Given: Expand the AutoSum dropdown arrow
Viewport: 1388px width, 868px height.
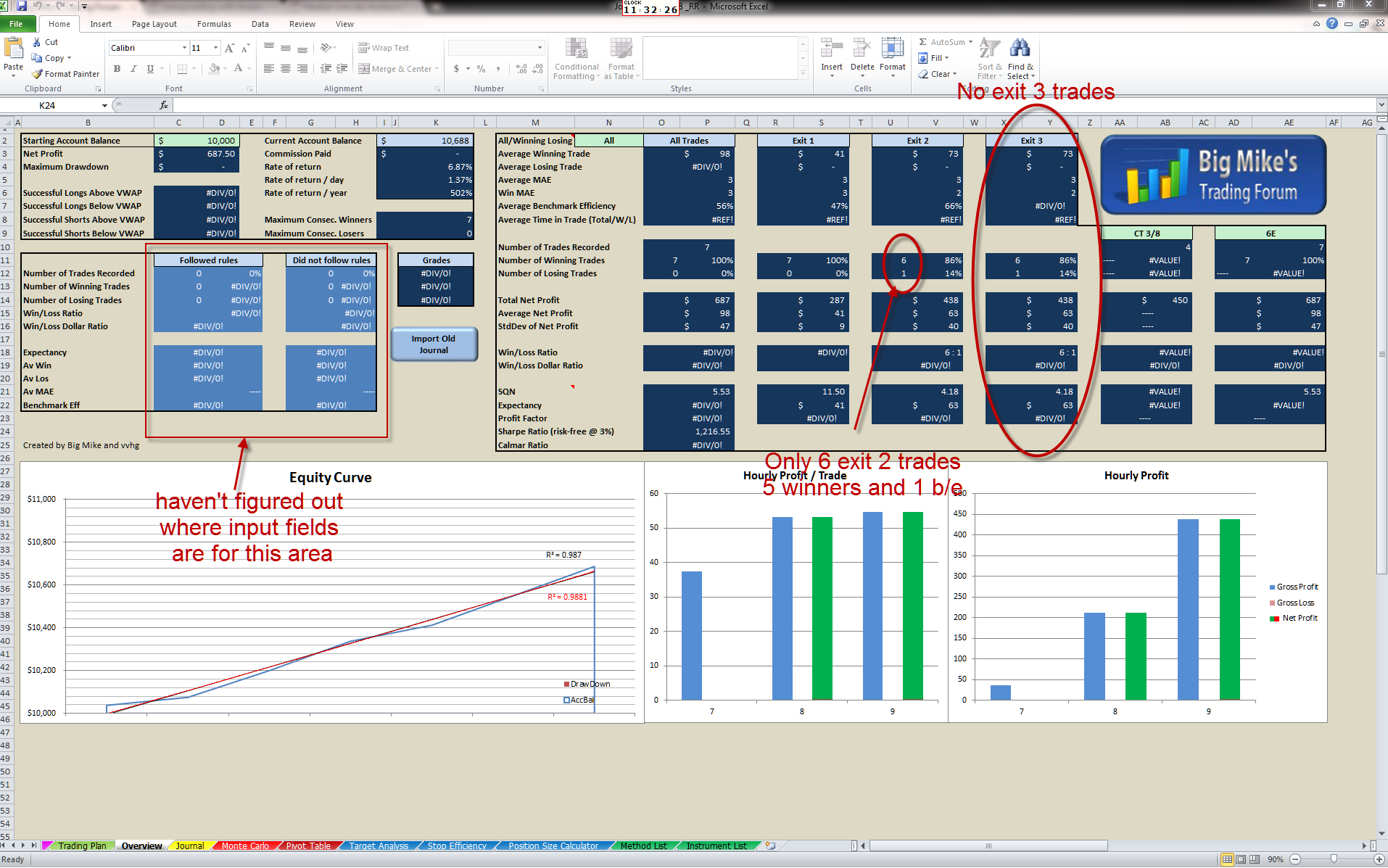Looking at the screenshot, I should pyautogui.click(x=970, y=42).
